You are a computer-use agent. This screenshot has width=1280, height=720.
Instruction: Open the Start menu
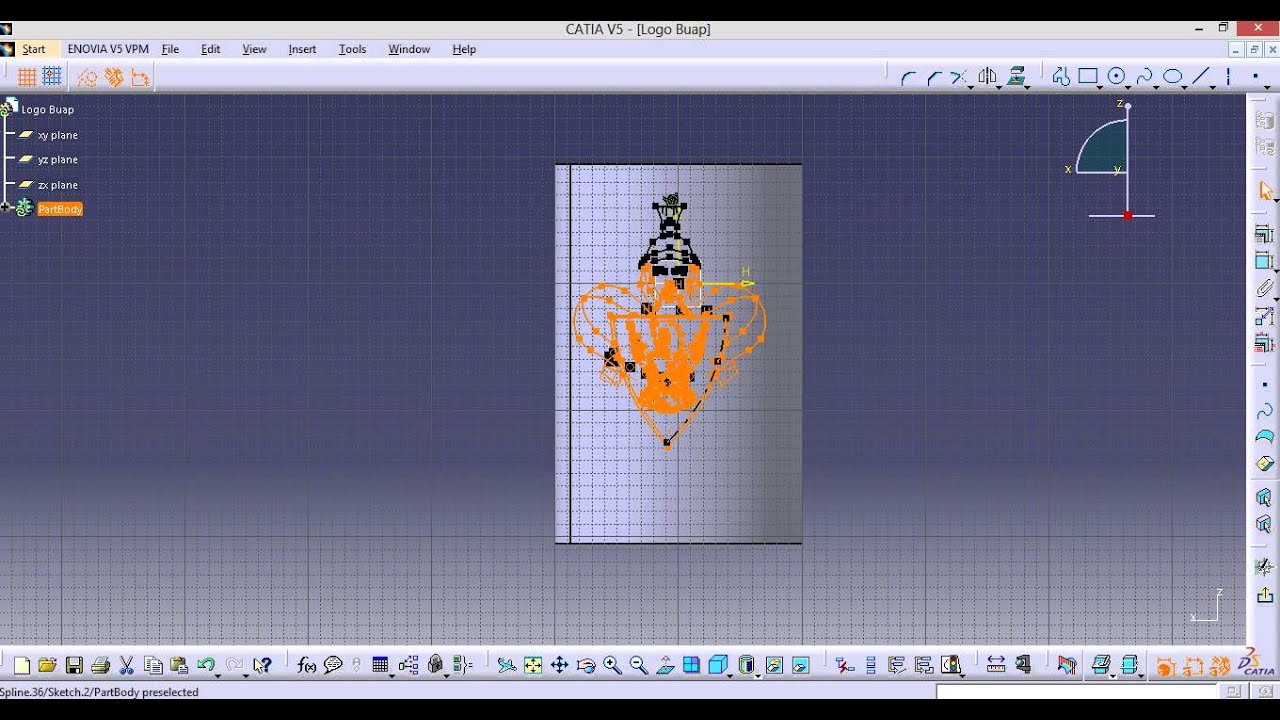click(x=34, y=49)
